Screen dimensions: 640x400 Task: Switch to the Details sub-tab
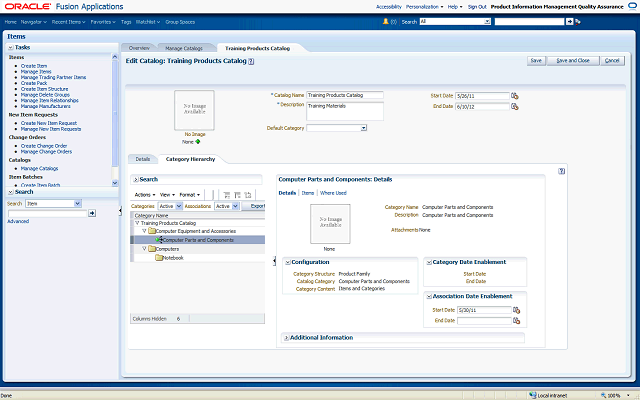point(143,159)
